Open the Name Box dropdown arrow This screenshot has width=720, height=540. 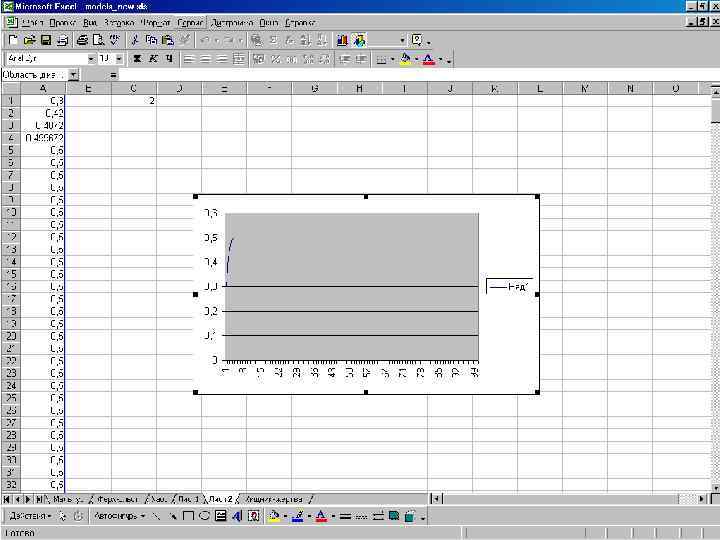74,75
